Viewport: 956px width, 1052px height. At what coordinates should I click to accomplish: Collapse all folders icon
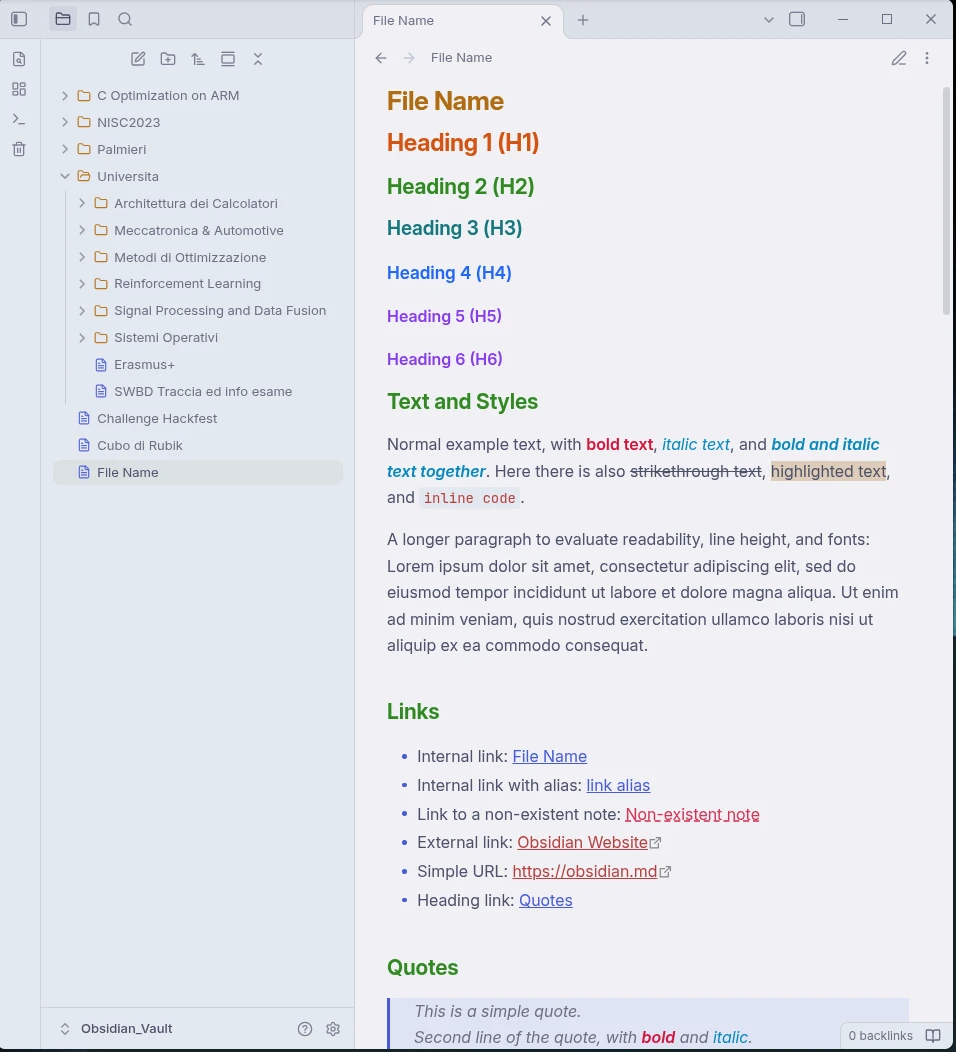(258, 59)
